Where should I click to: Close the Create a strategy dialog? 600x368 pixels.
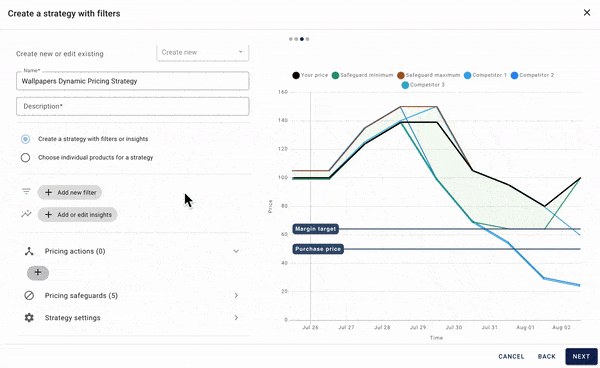[x=587, y=13]
